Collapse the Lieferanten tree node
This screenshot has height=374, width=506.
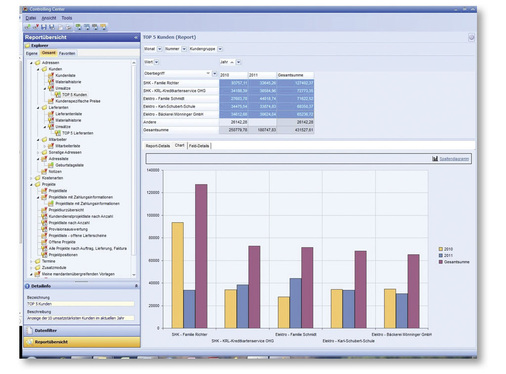38,108
